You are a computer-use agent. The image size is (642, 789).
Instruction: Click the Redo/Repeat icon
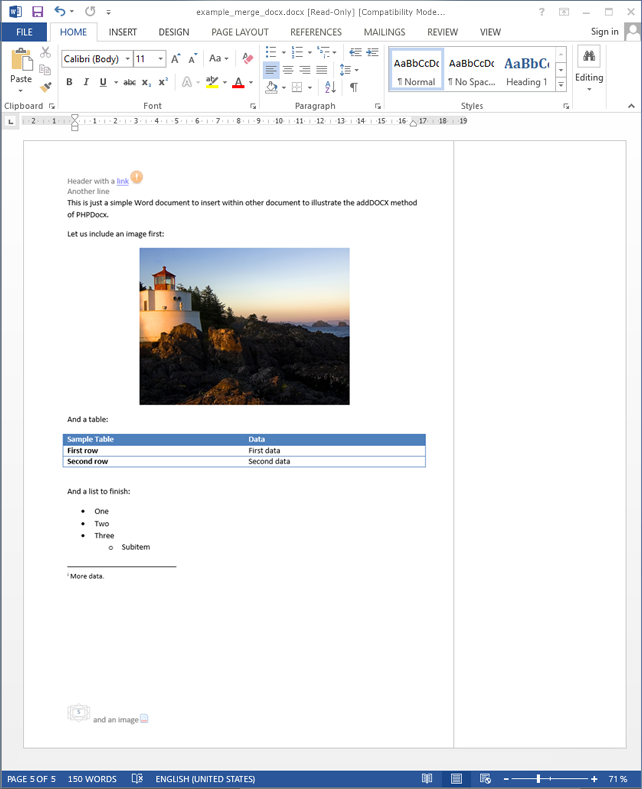(91, 11)
